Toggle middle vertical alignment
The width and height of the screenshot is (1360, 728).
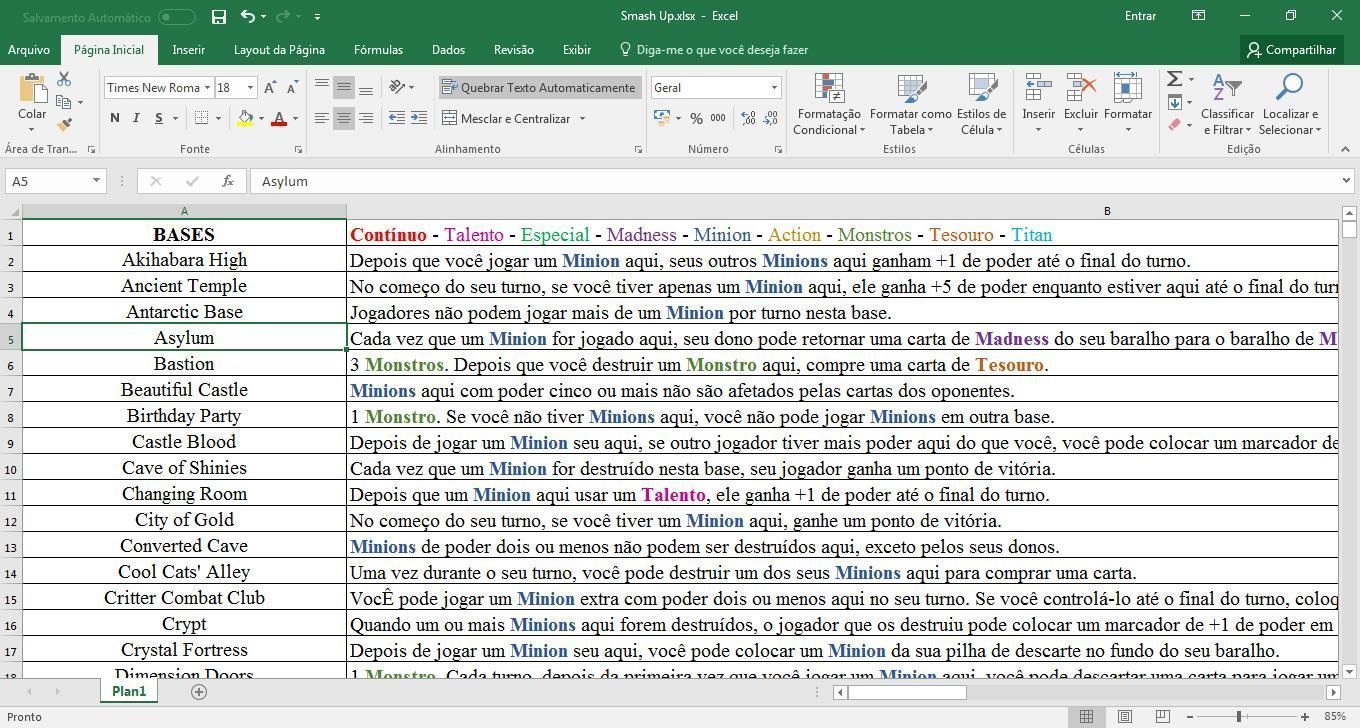pyautogui.click(x=343, y=88)
